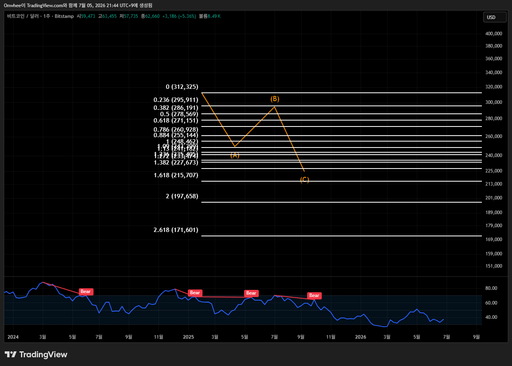Click the 40.00 oscillator scale label
Screen dimensions: 512x366
pyautogui.click(x=491, y=317)
